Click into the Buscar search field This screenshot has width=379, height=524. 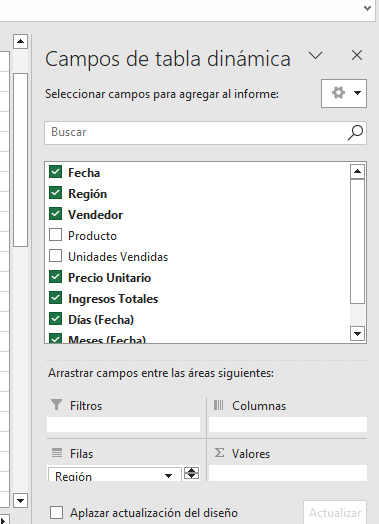(x=196, y=133)
